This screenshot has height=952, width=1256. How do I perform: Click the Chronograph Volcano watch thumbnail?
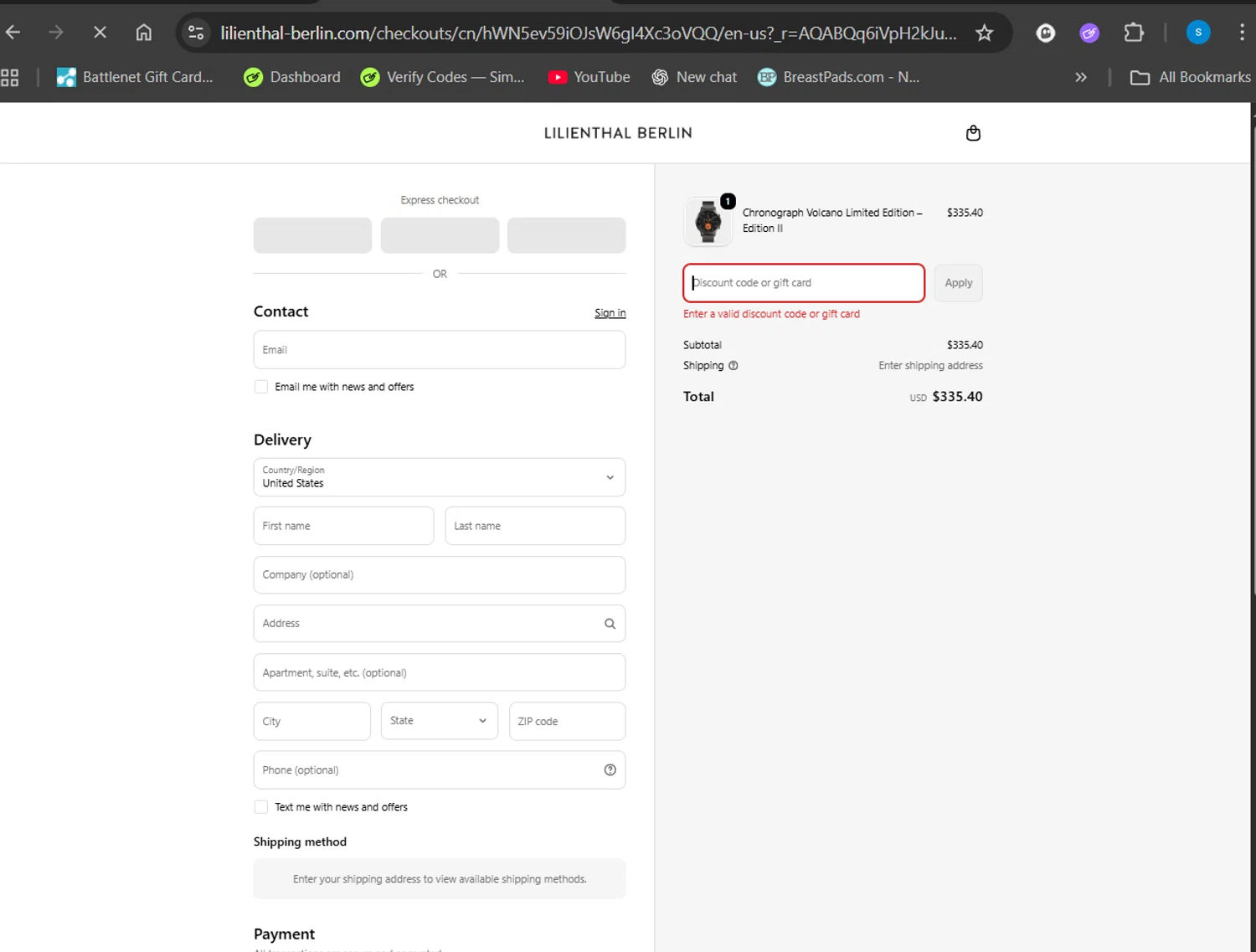pyautogui.click(x=708, y=222)
